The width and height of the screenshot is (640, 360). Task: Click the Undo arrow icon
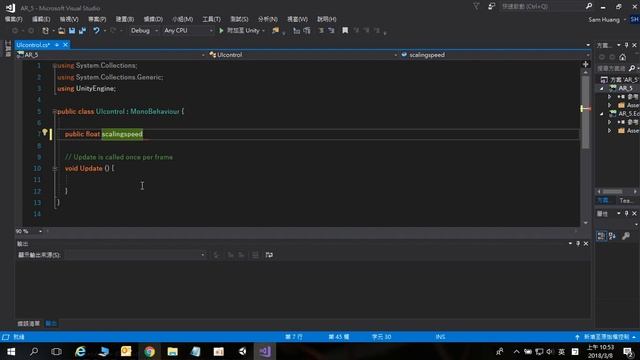click(x=96, y=31)
